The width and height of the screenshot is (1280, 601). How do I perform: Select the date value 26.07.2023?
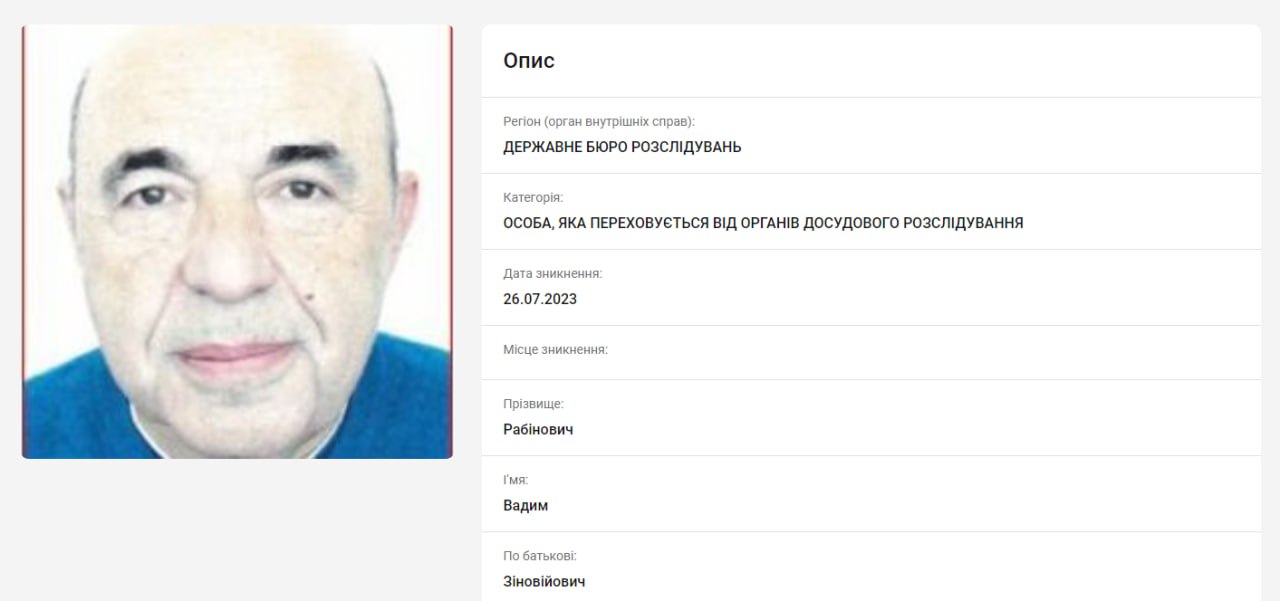click(540, 299)
